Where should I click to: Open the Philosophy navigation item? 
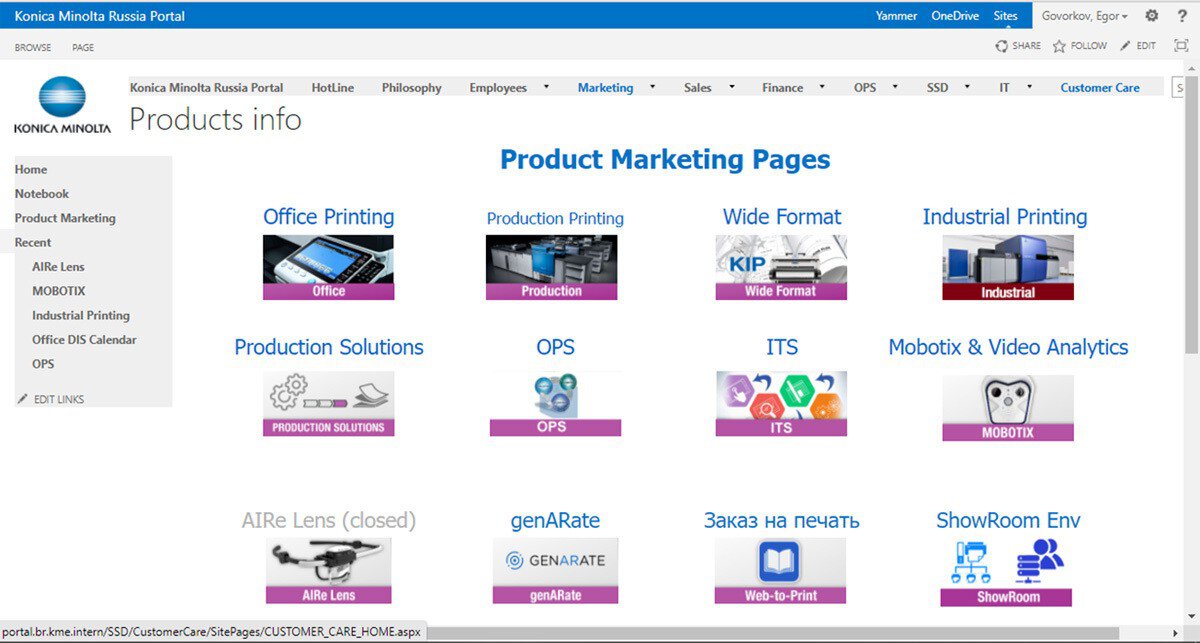(411, 88)
